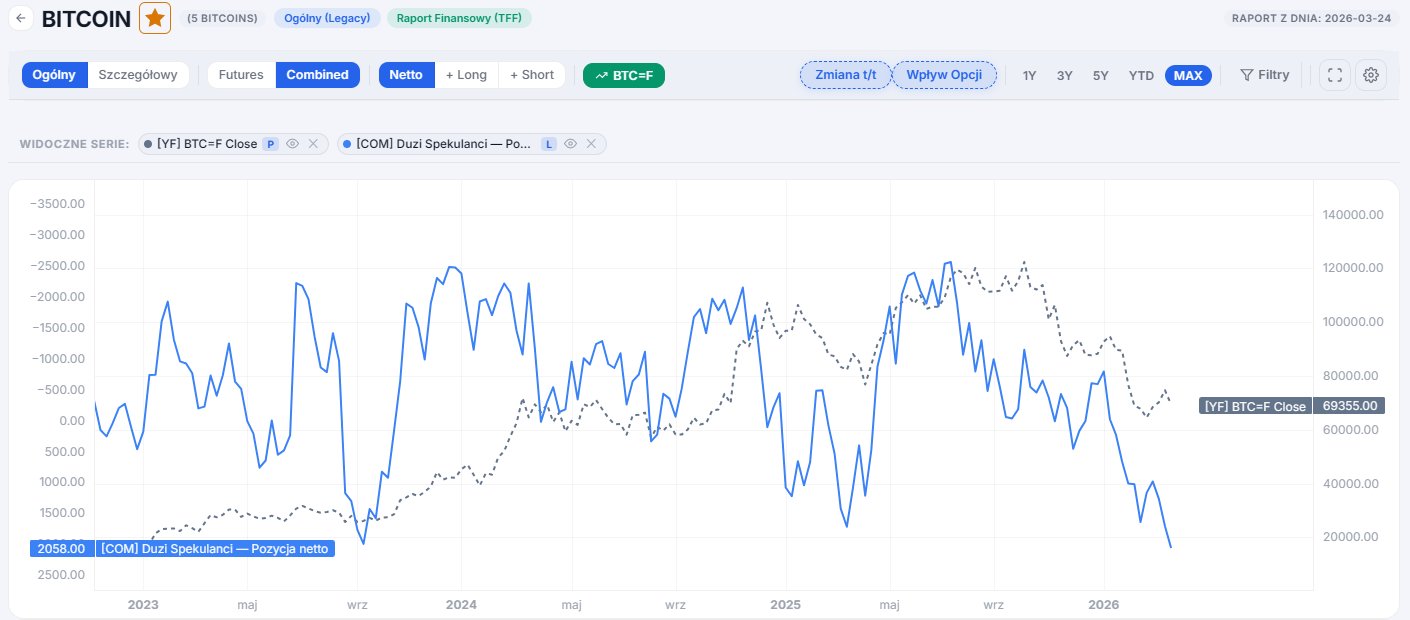Screen dimensions: 1410x620
Task: Enable the + Short position toggle
Action: tap(531, 75)
